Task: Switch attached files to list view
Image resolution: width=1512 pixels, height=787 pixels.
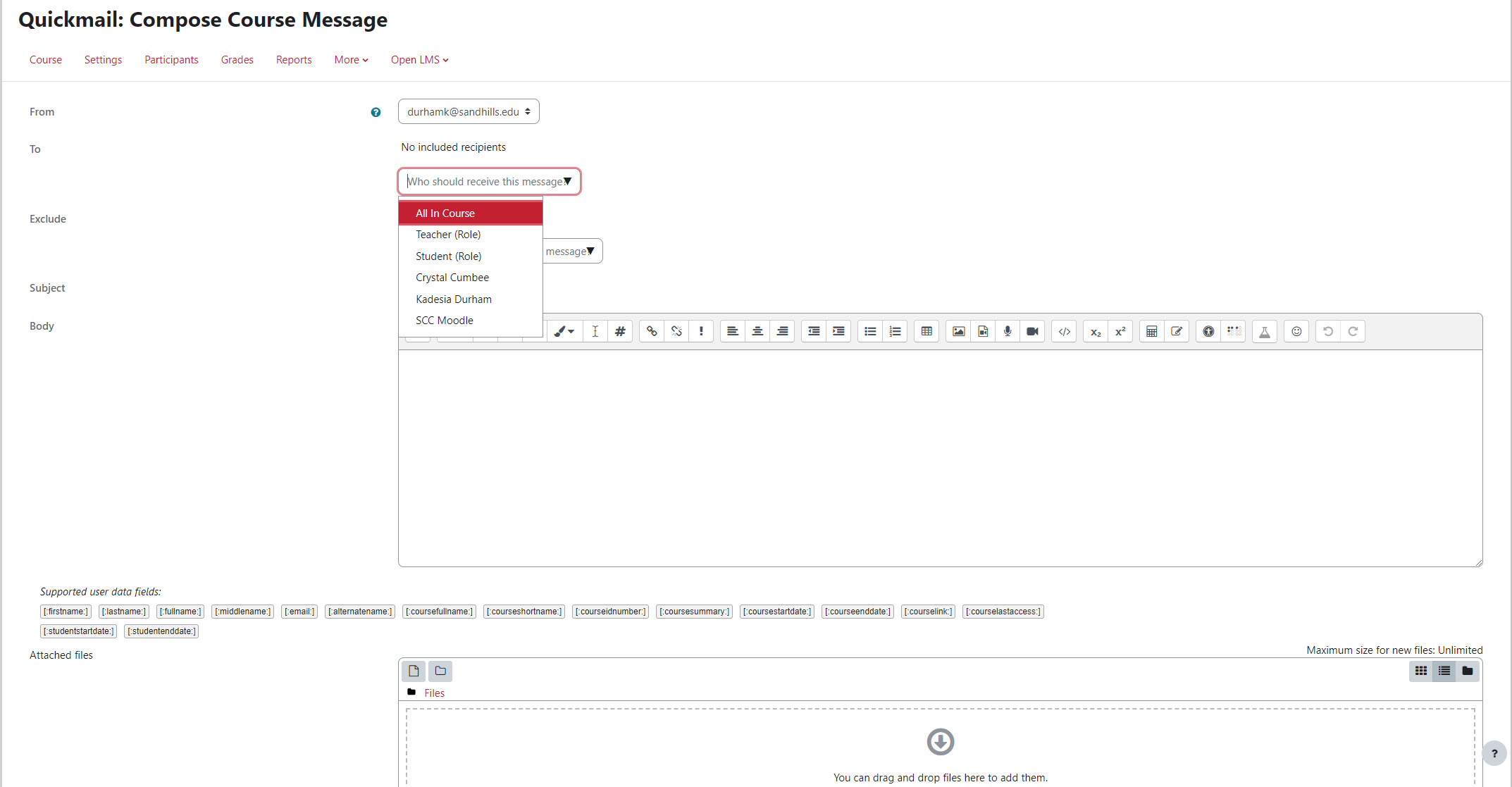Action: [1444, 671]
